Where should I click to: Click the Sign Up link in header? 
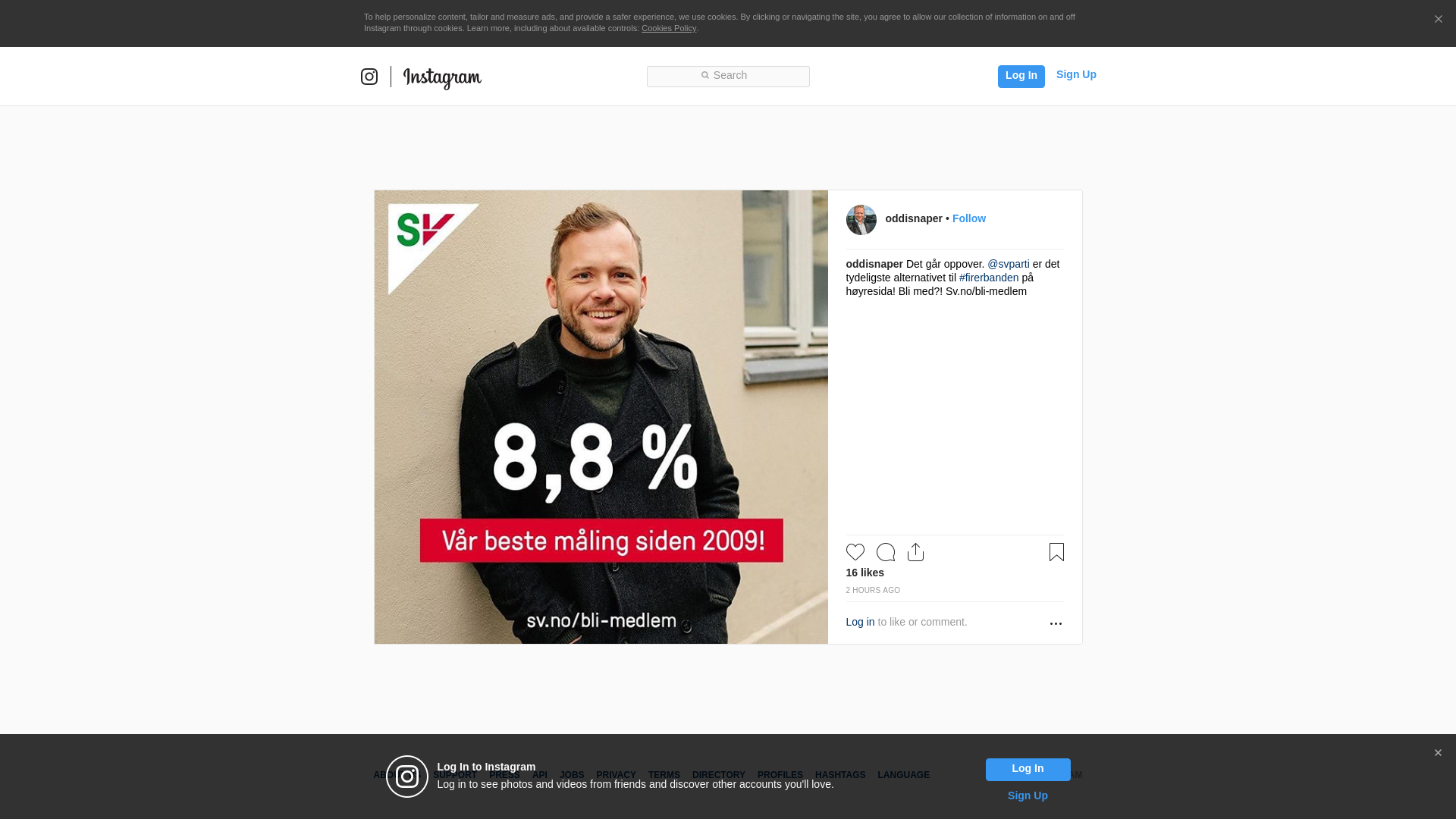tap(1076, 74)
